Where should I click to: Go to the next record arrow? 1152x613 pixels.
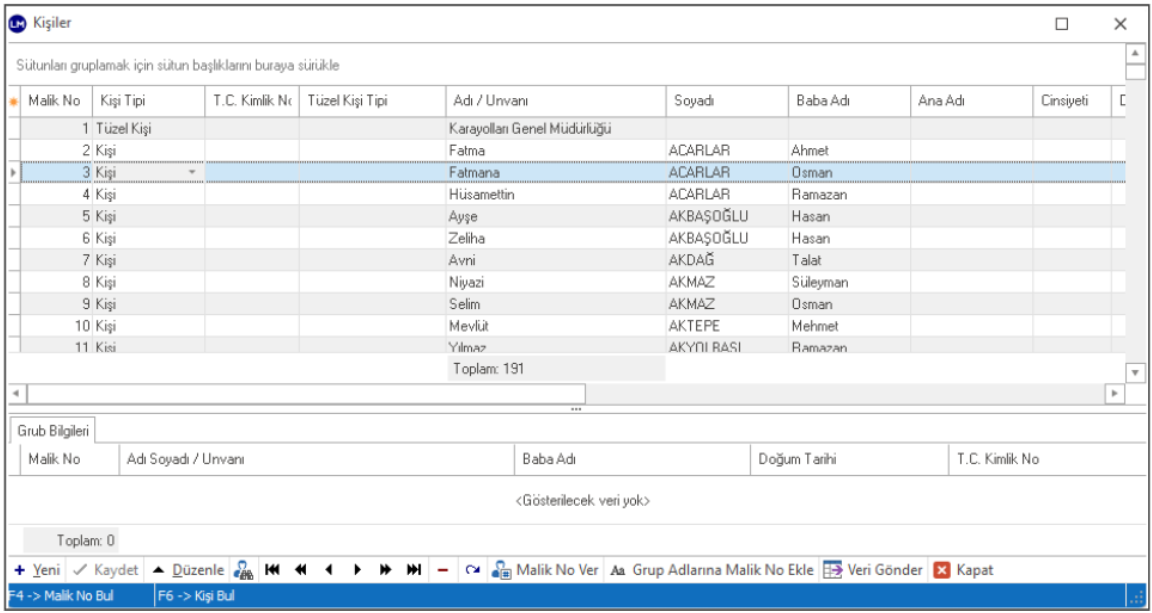point(356,570)
